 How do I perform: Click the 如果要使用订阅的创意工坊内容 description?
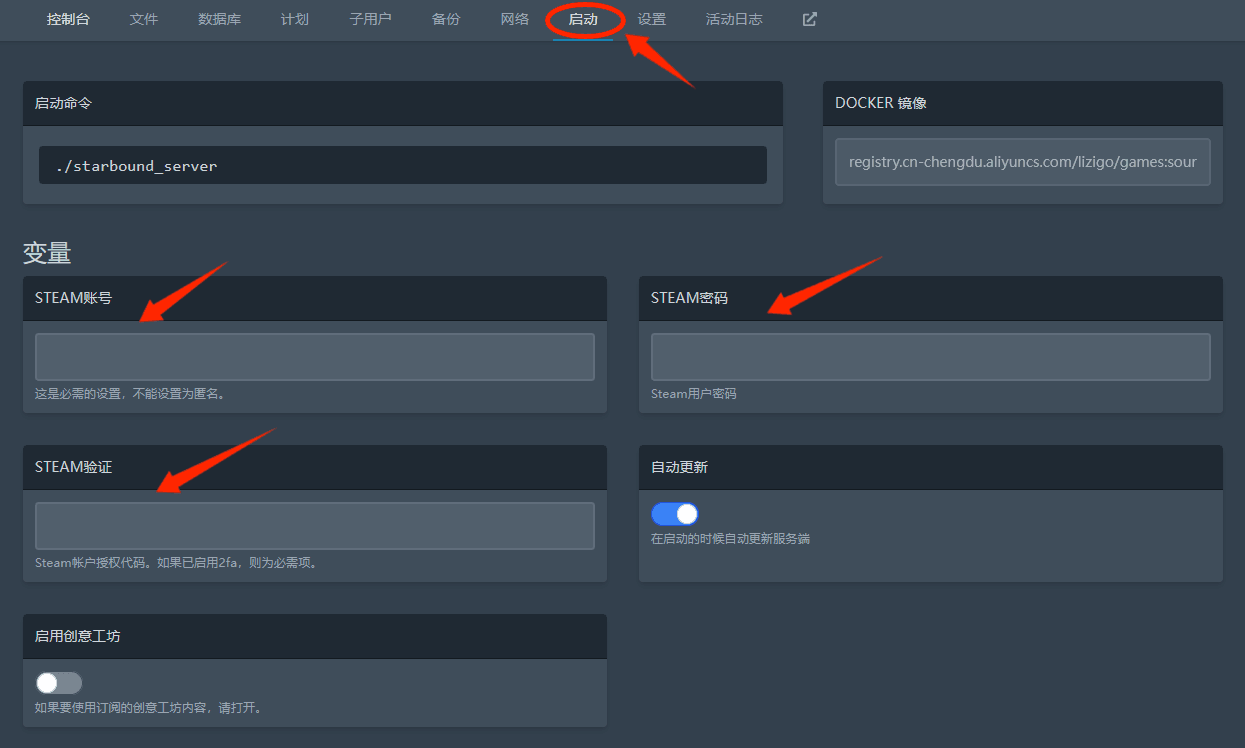click(148, 708)
